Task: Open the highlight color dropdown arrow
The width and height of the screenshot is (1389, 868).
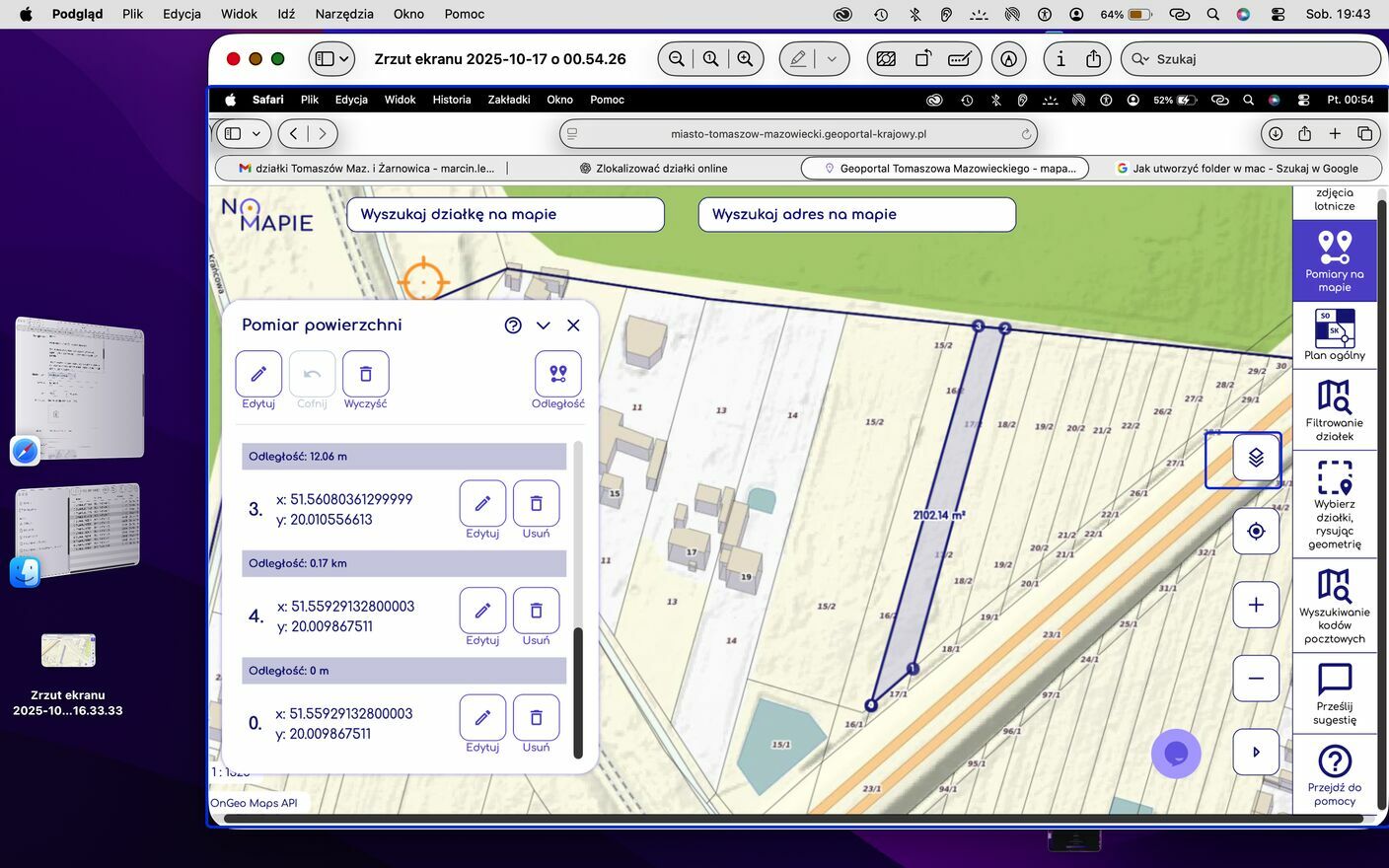Action: 832,59
